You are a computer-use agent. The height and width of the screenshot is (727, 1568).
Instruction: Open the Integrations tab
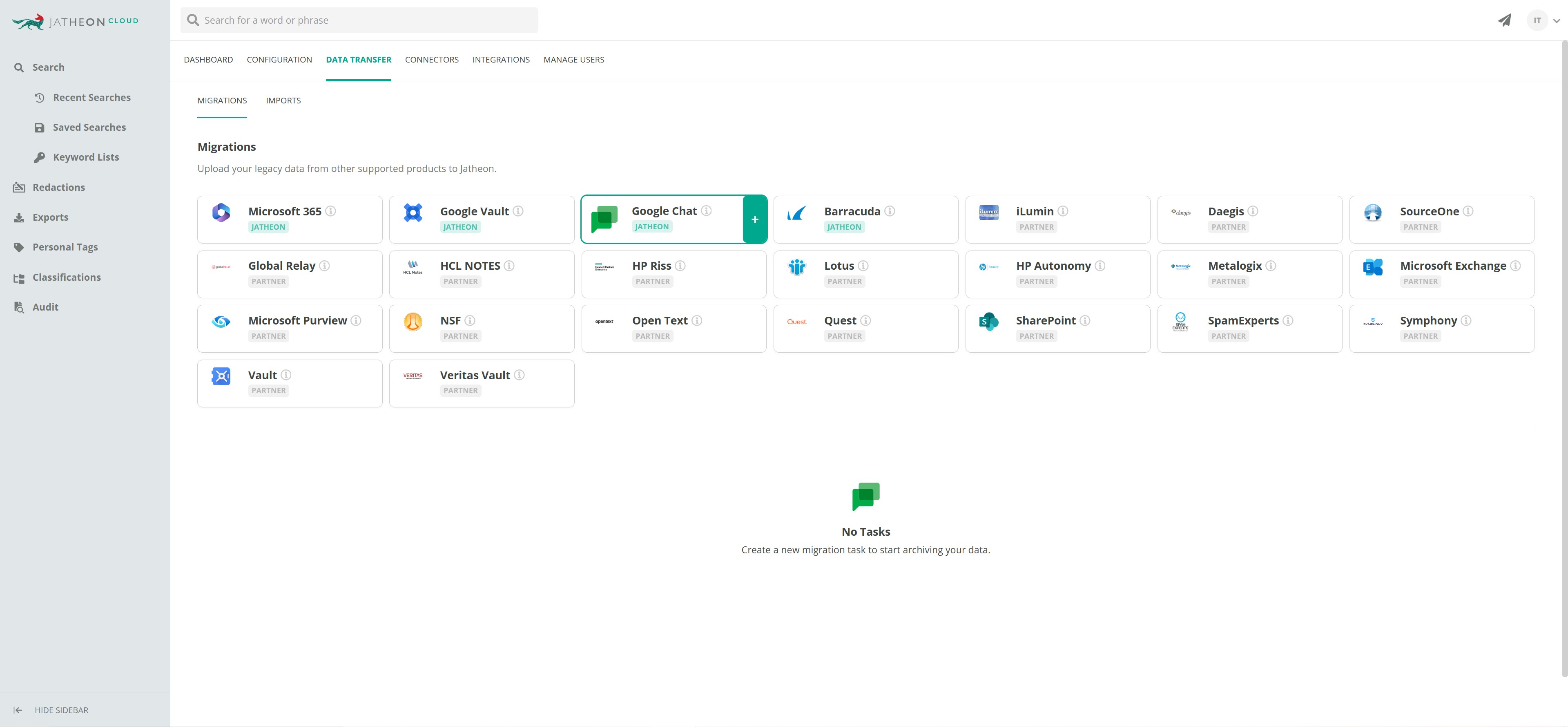pos(501,60)
